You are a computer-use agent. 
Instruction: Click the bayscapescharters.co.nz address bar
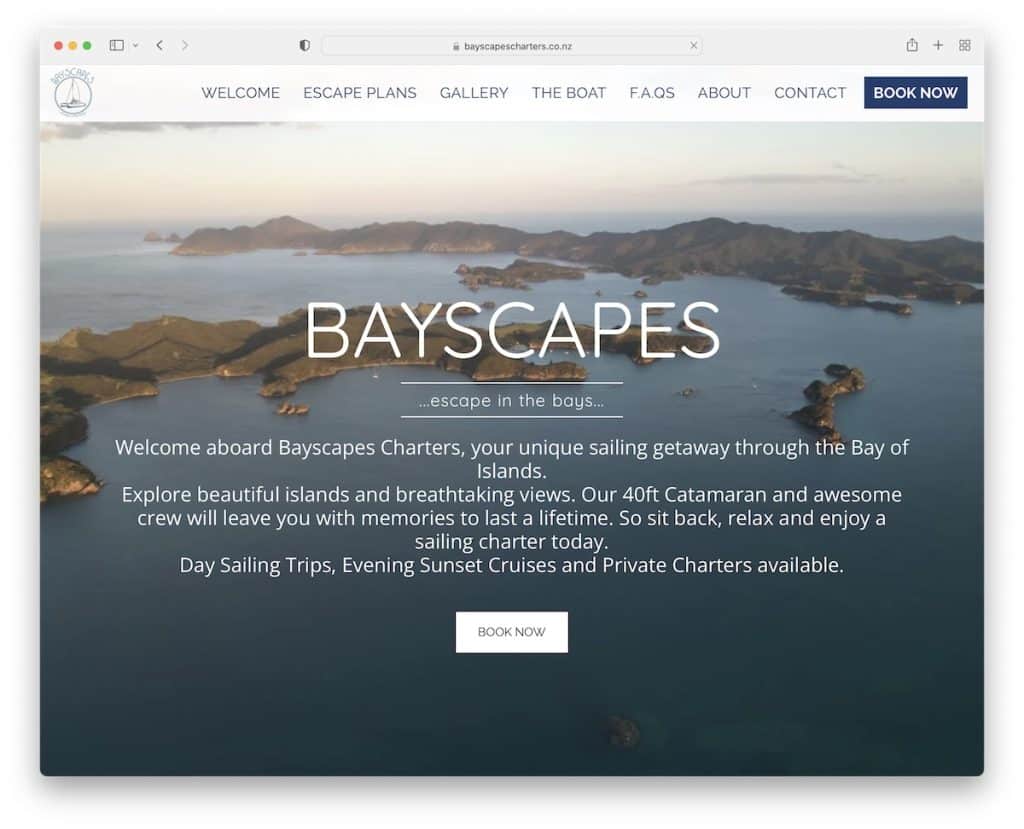[512, 46]
